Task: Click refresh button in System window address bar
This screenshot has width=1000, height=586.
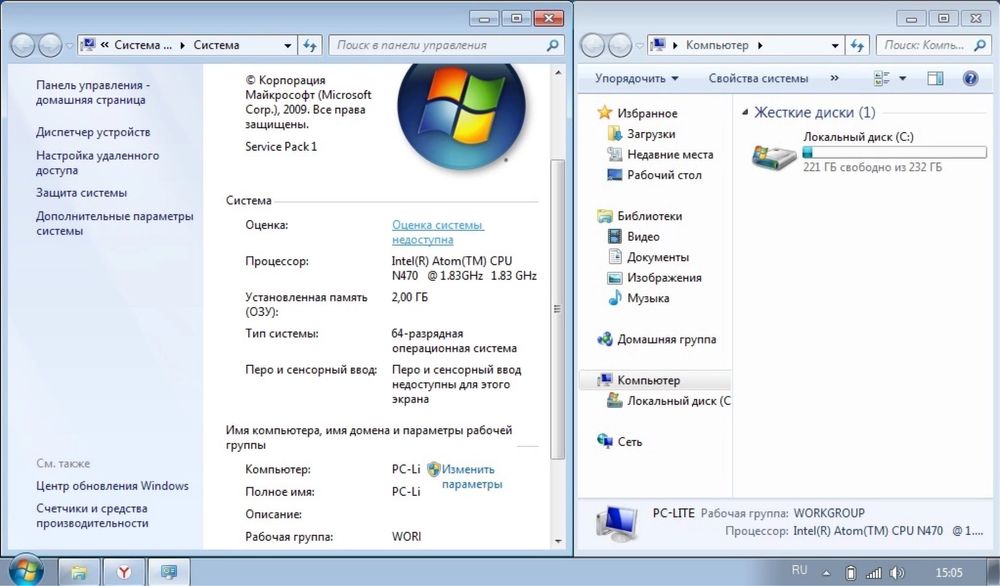Action: tap(310, 45)
